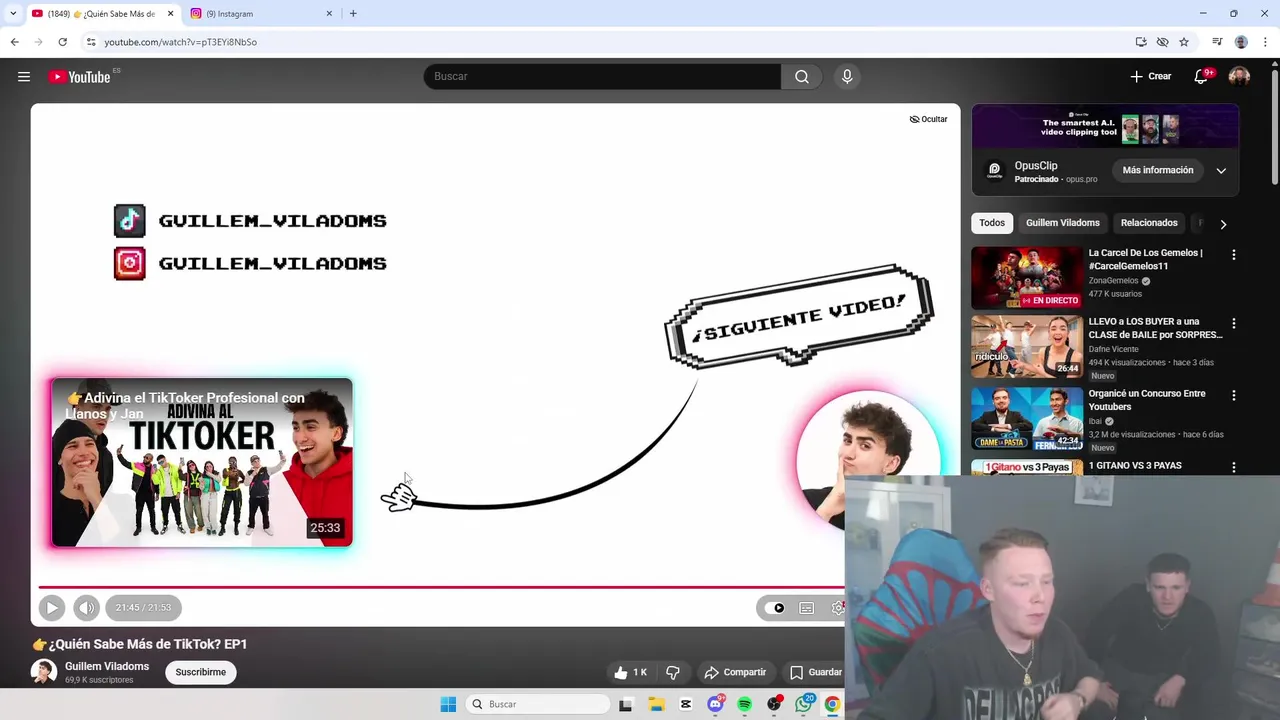Open LLEVO a LOS BUYER video title

tap(1156, 328)
